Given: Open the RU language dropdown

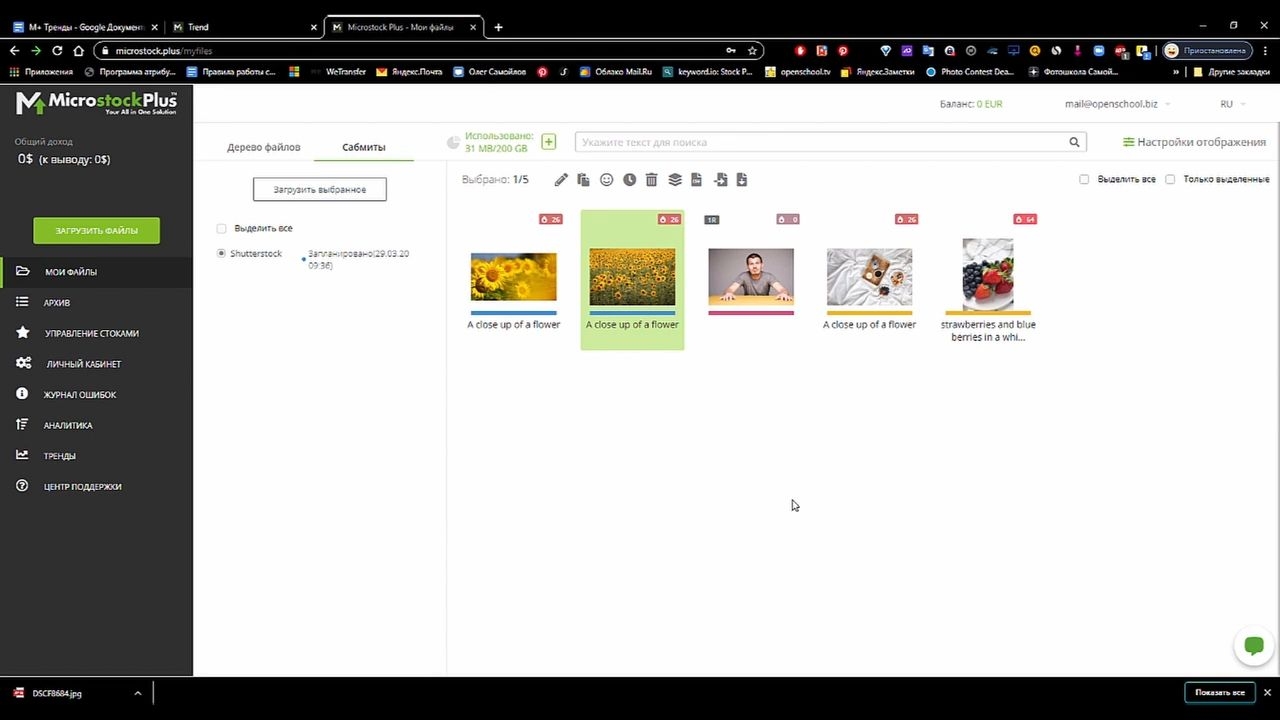Looking at the screenshot, I should click(x=1232, y=104).
